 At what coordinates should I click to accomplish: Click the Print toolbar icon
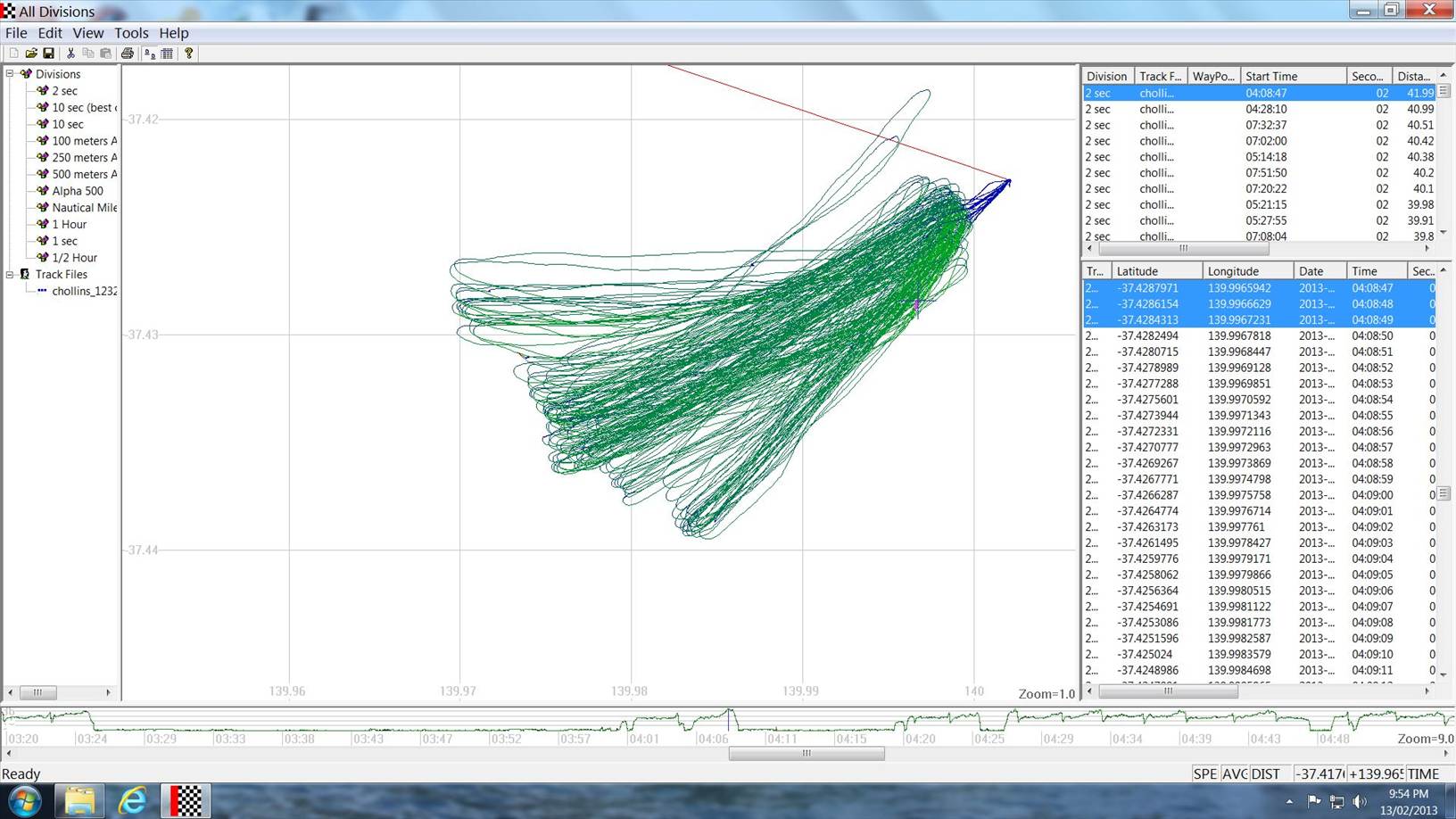tap(128, 54)
